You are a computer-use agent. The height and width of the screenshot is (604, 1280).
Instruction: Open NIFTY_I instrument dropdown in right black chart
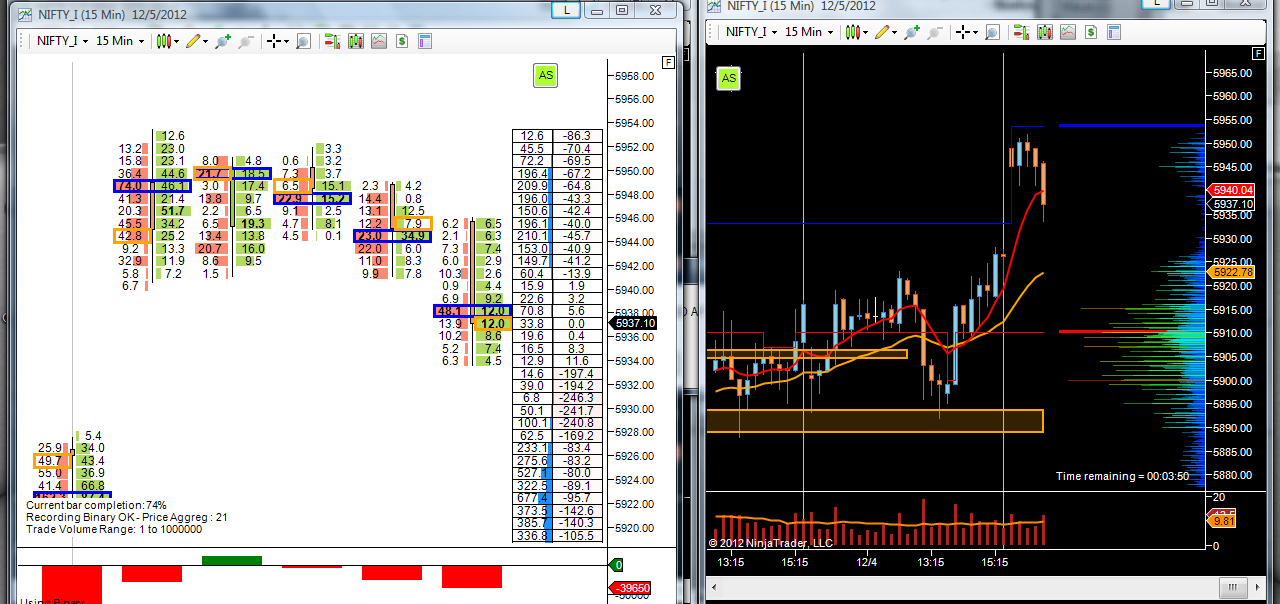(x=752, y=32)
